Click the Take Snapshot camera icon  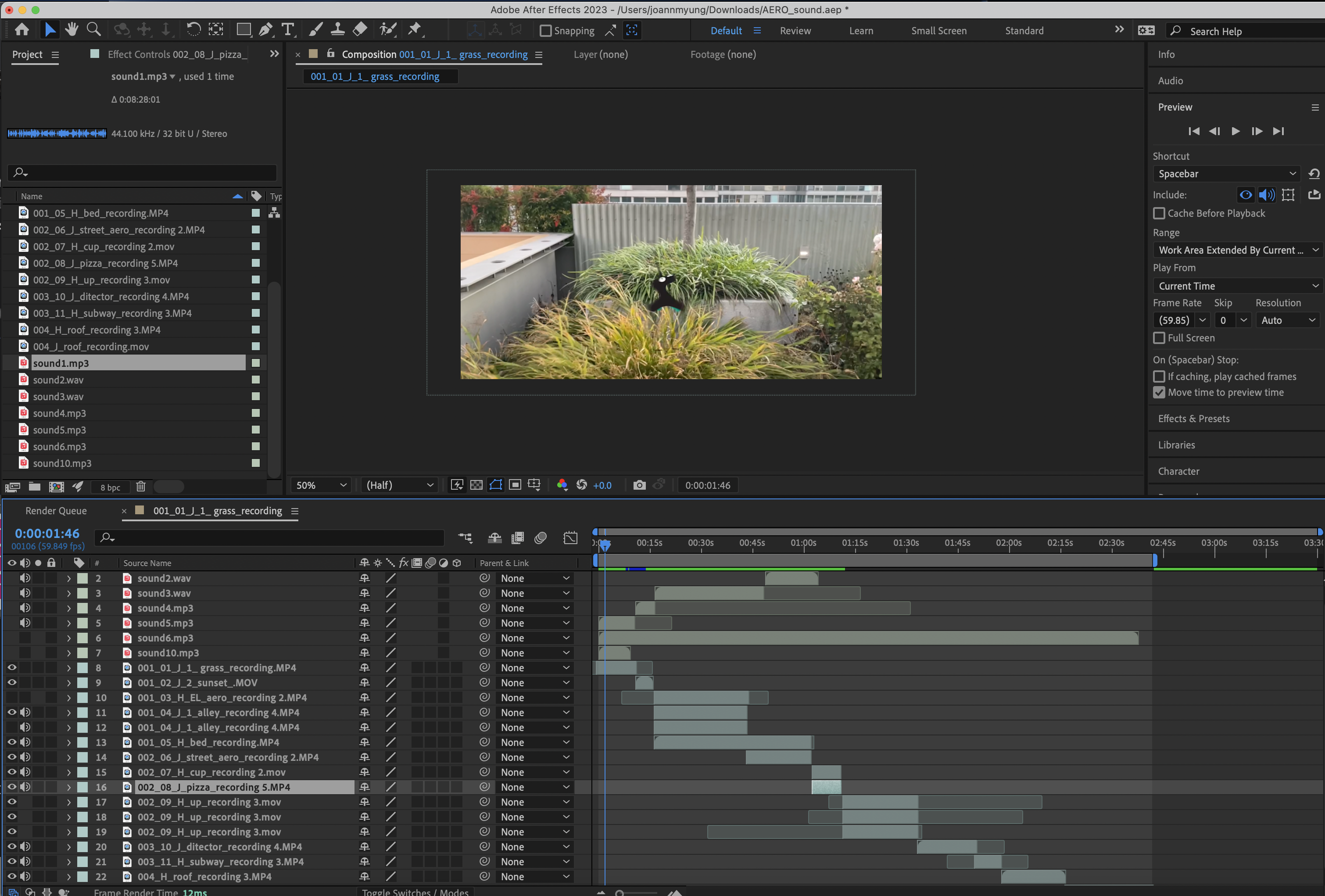(639, 485)
